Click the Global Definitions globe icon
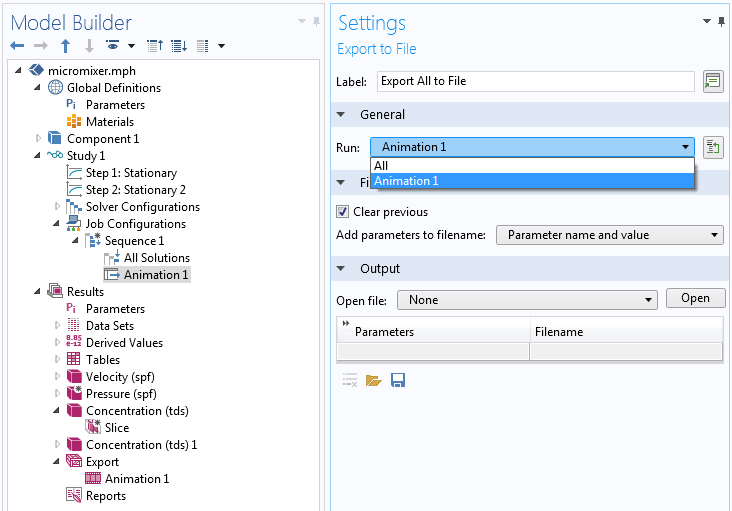732x511 pixels. pos(55,87)
